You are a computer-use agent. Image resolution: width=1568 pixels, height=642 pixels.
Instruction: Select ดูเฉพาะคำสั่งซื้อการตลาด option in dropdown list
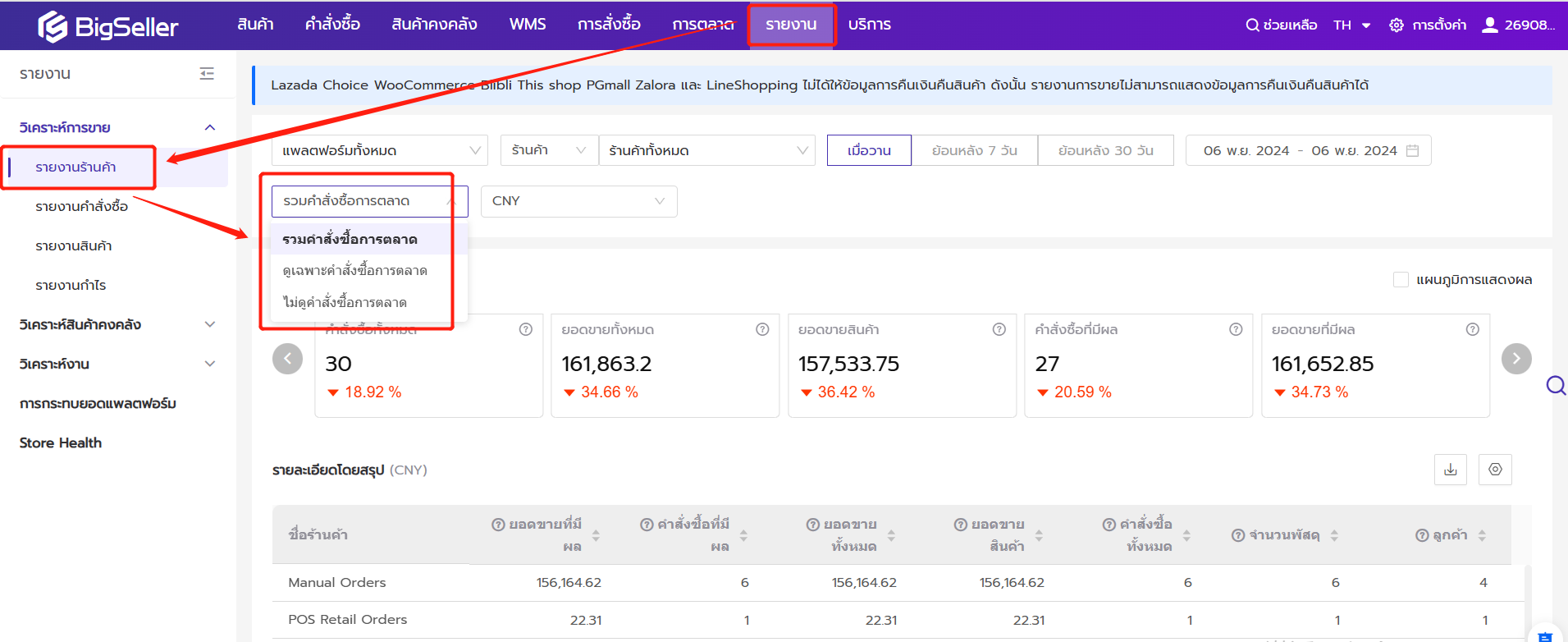click(354, 271)
